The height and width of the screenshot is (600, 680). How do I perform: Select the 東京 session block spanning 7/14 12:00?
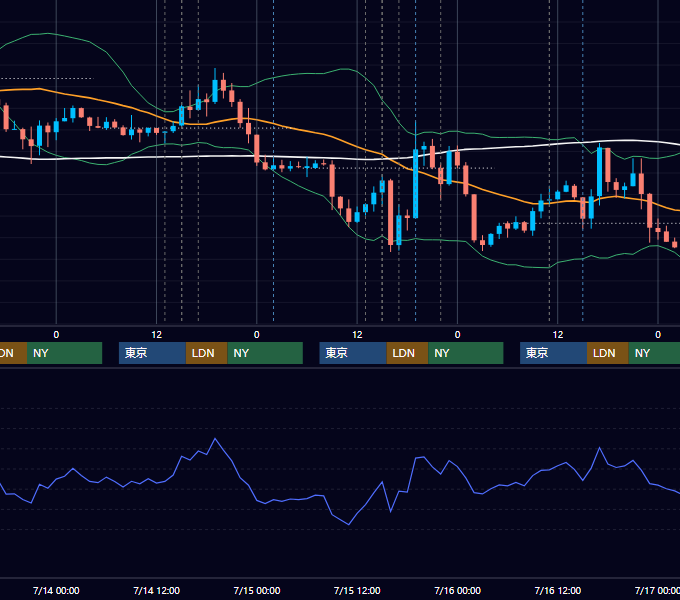152,353
